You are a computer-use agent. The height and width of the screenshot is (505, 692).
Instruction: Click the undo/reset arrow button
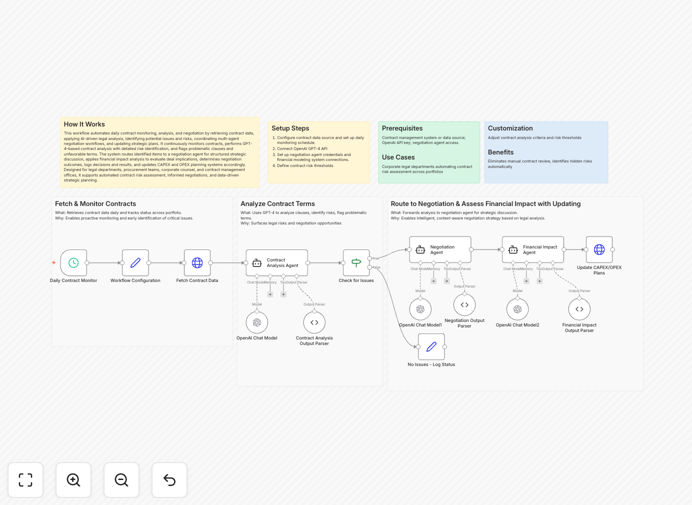click(169, 480)
